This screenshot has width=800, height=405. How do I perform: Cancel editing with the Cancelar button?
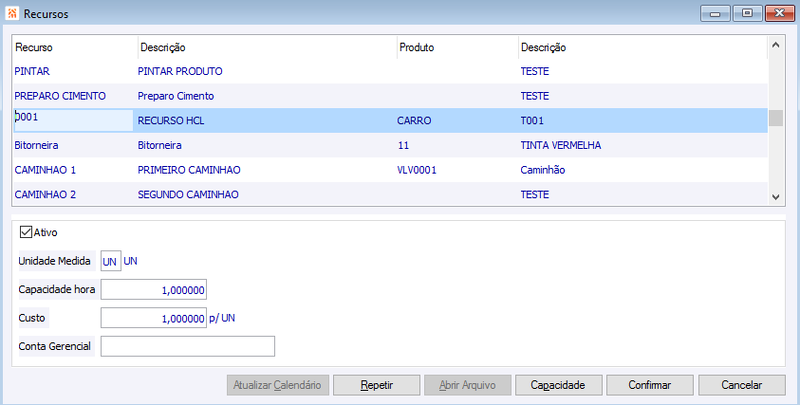pyautogui.click(x=741, y=385)
